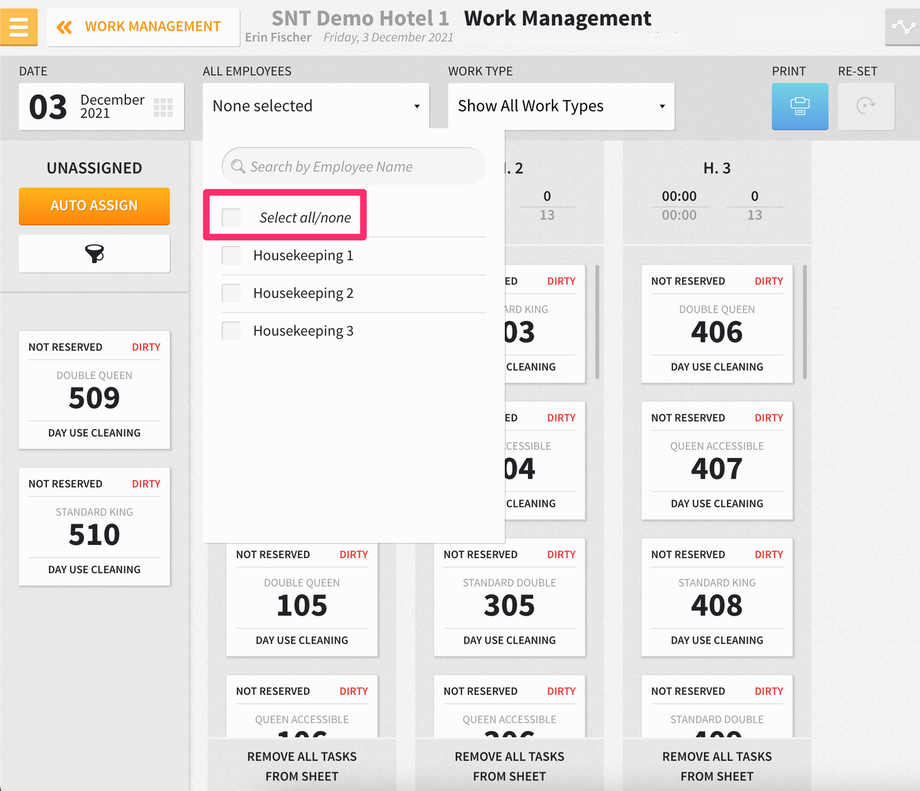Click the Erin Fischer user name

pos(278,37)
